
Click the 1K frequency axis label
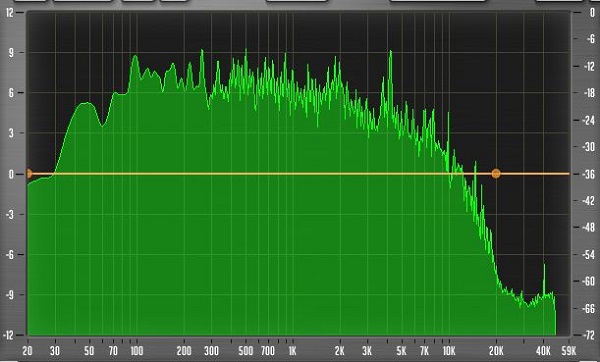(x=292, y=351)
